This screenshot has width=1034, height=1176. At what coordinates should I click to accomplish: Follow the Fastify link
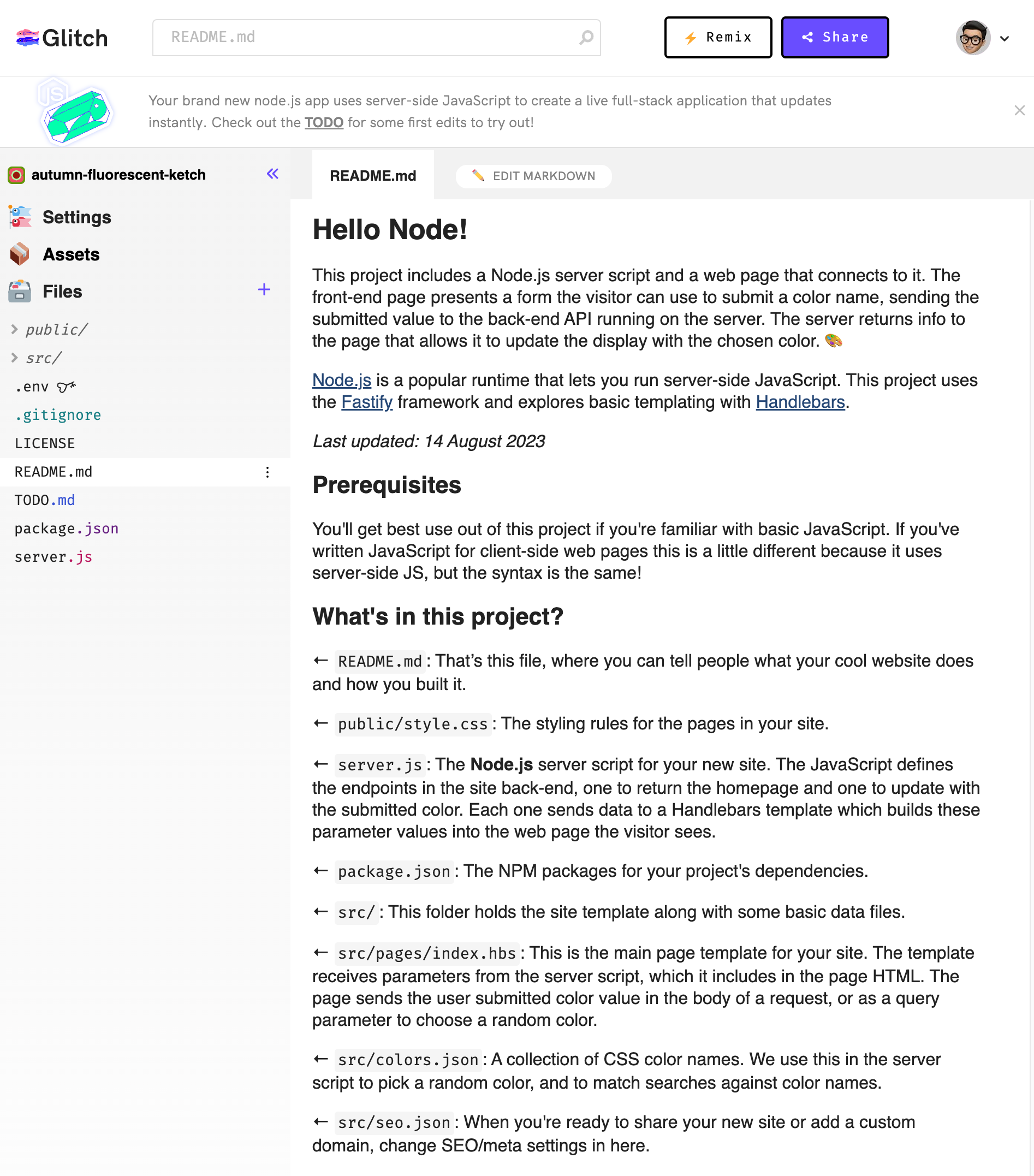(x=366, y=402)
